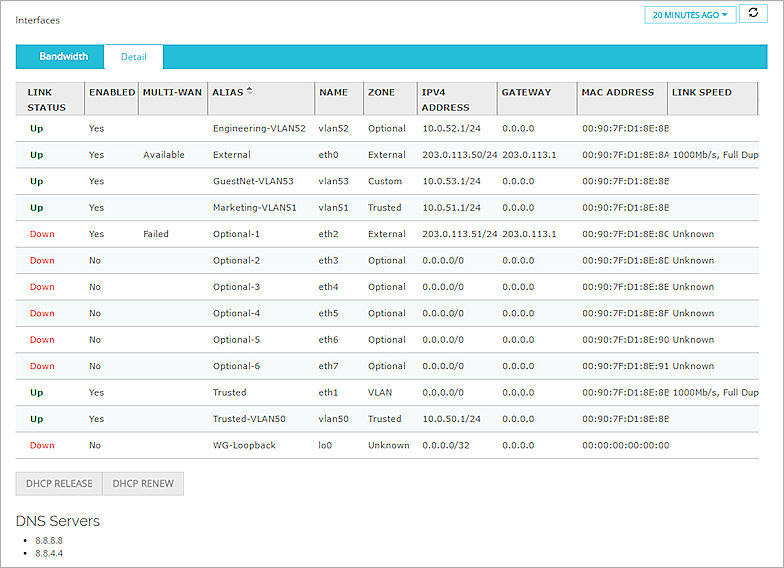Select the Marketing-VLAN51 alias

point(254,208)
